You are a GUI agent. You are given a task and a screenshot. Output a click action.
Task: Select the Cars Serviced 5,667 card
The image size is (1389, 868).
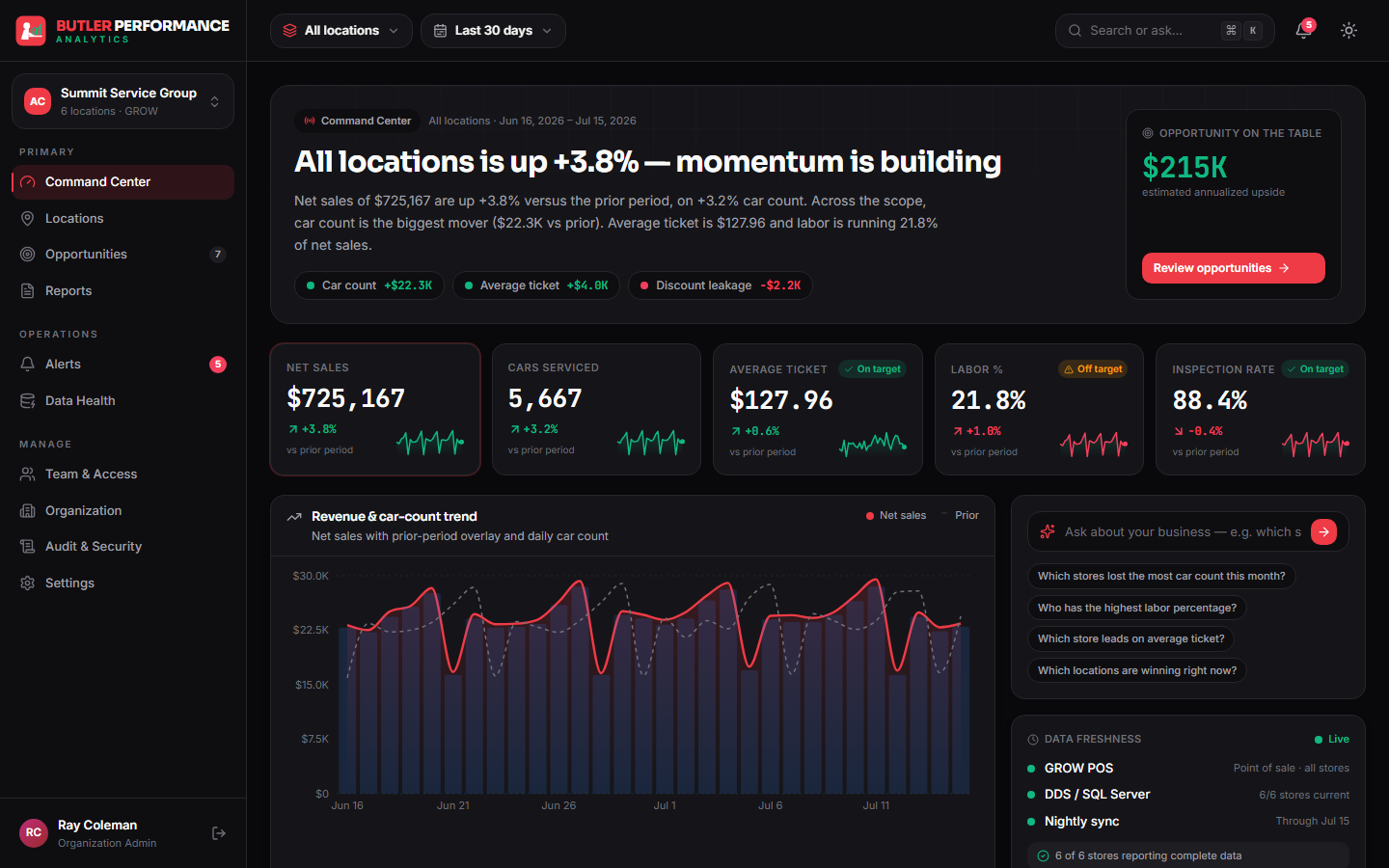click(596, 410)
